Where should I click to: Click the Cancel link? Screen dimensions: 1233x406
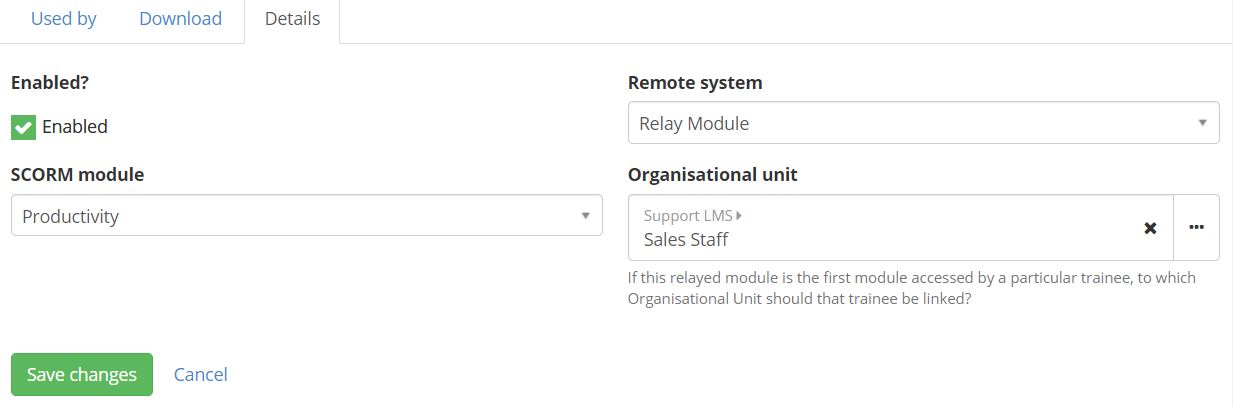200,374
